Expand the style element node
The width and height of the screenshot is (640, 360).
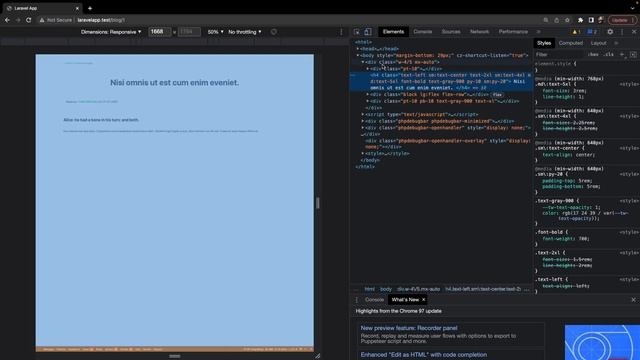[x=363, y=153]
